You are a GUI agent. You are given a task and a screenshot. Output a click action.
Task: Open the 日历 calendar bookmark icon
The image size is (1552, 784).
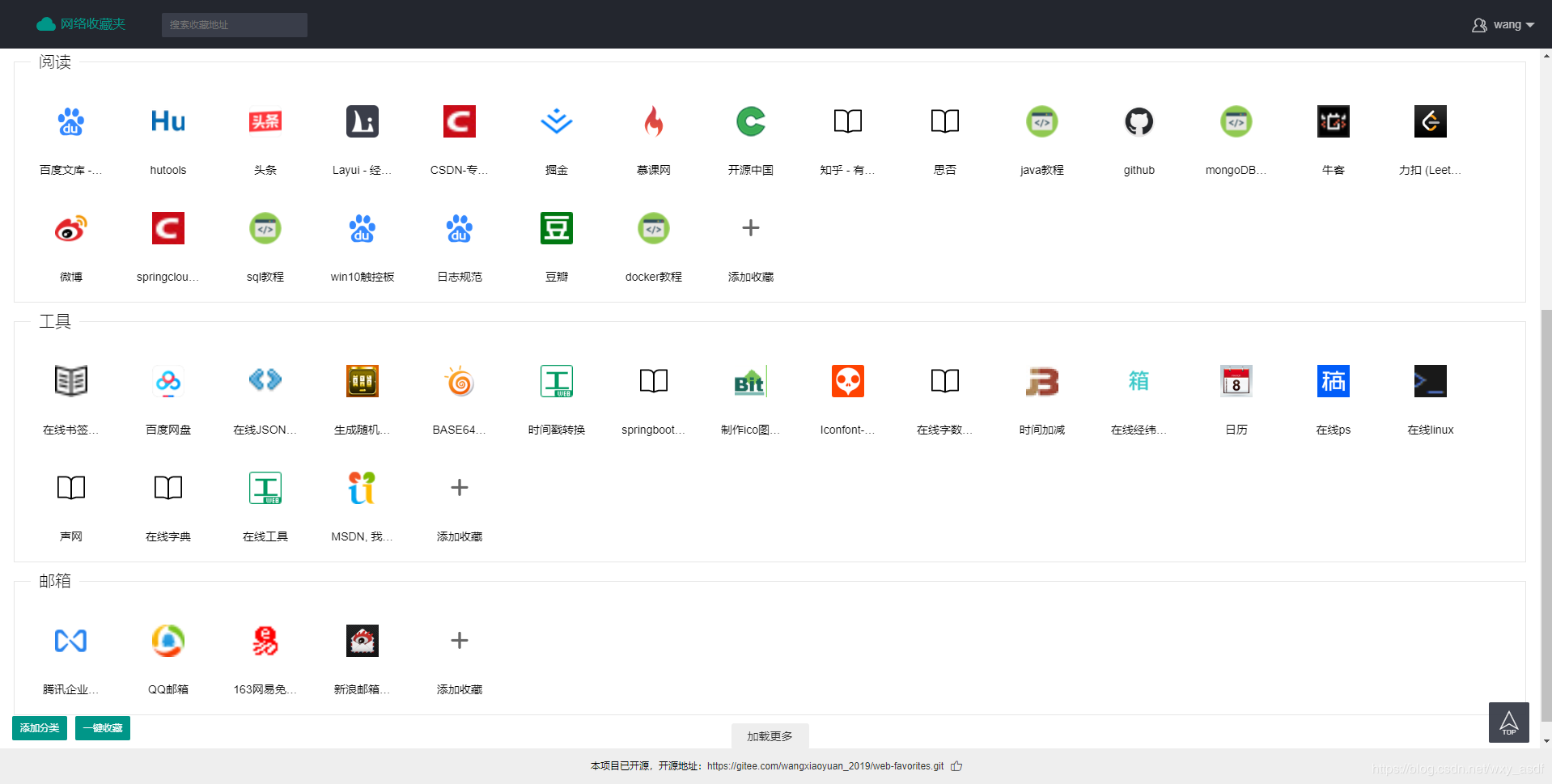1236,381
